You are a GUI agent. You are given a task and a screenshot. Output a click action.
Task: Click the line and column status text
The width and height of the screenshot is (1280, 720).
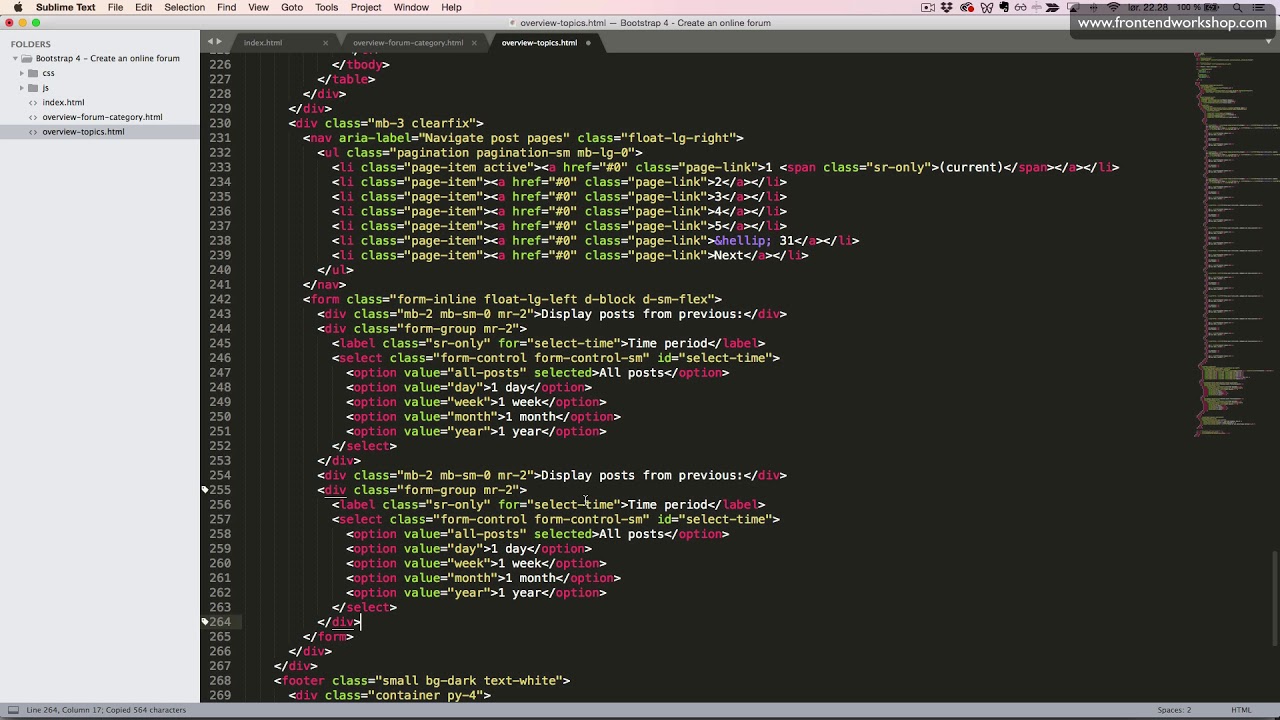106,710
